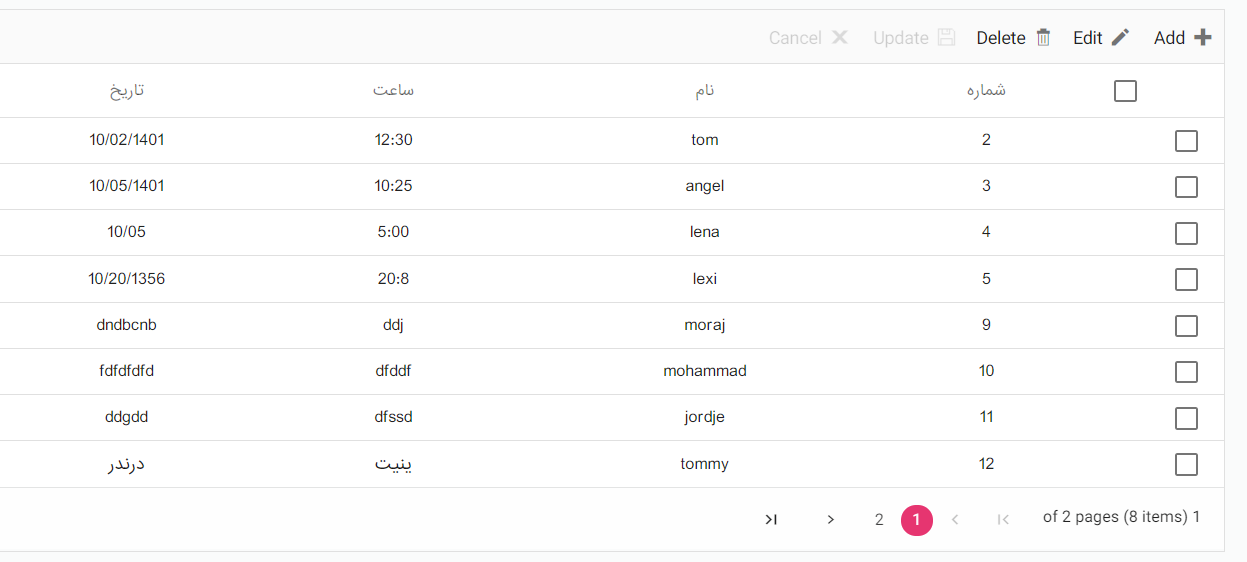Click the Edit pencil icon
The image size is (1247, 562).
[1120, 38]
